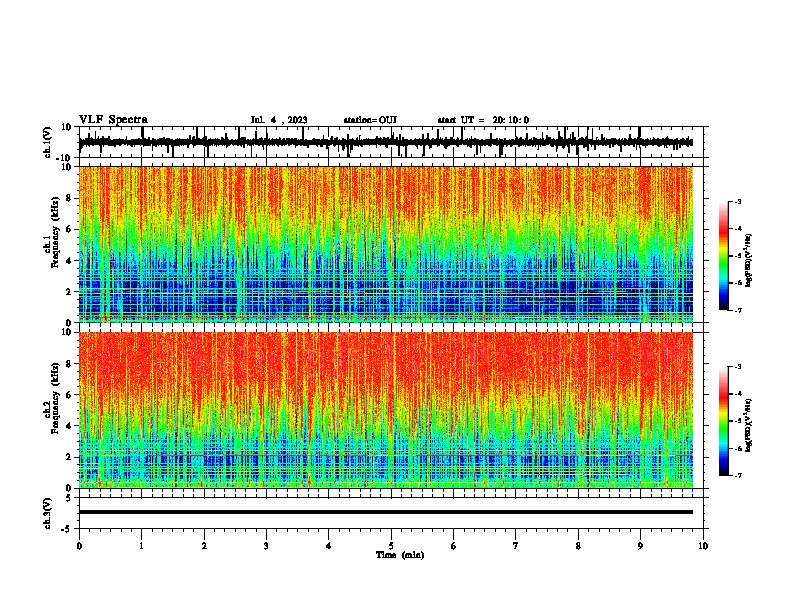Click the "ch.3(V)" y-axis label
The width and height of the screenshot is (792, 612).
48,514
